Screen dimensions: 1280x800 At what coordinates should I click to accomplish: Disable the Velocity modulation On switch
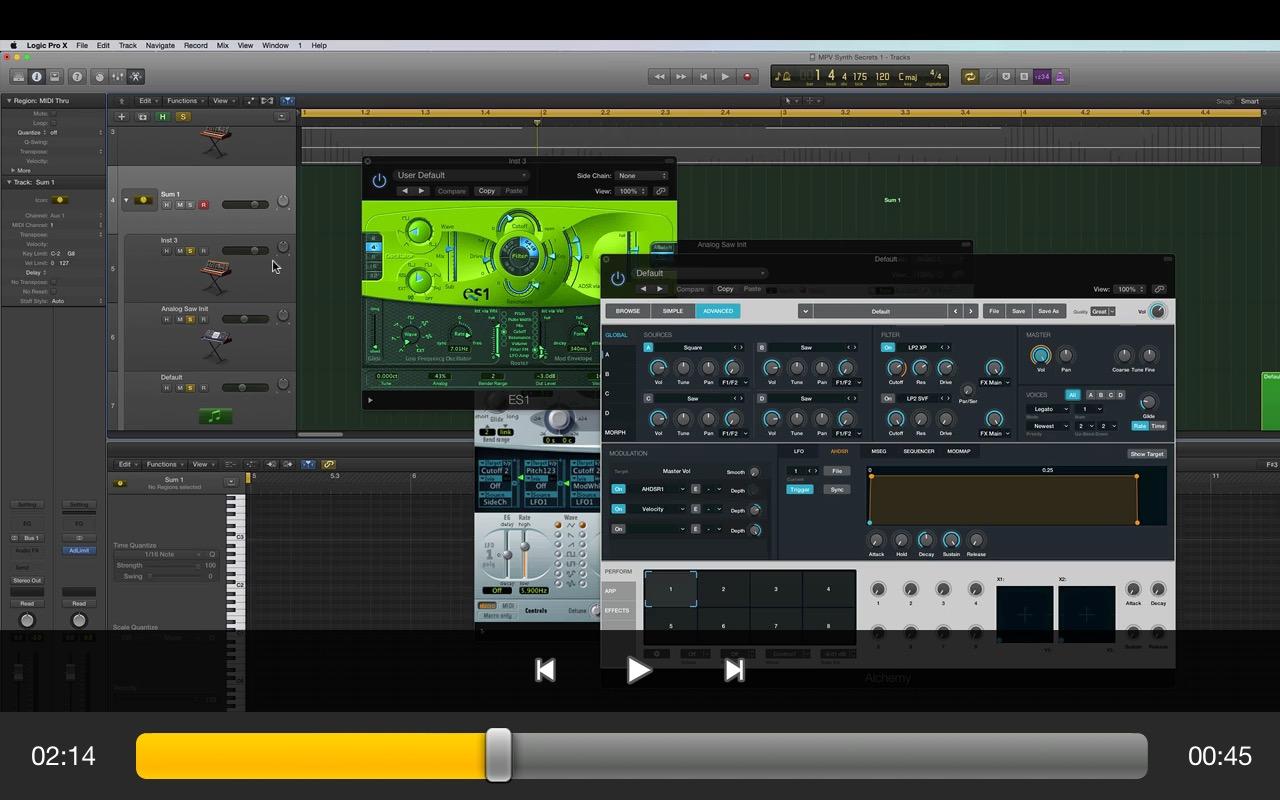pyautogui.click(x=618, y=509)
